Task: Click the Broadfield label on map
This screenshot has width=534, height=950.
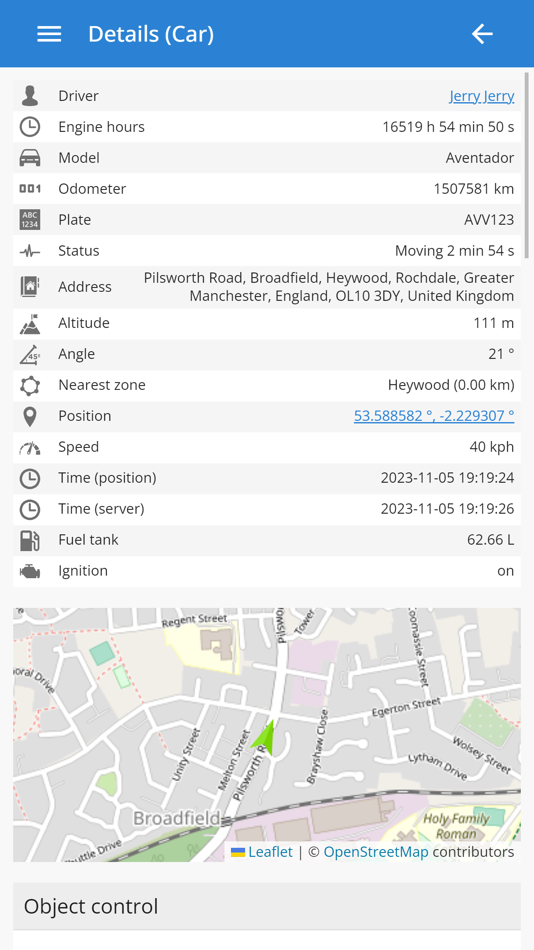Action: point(176,819)
